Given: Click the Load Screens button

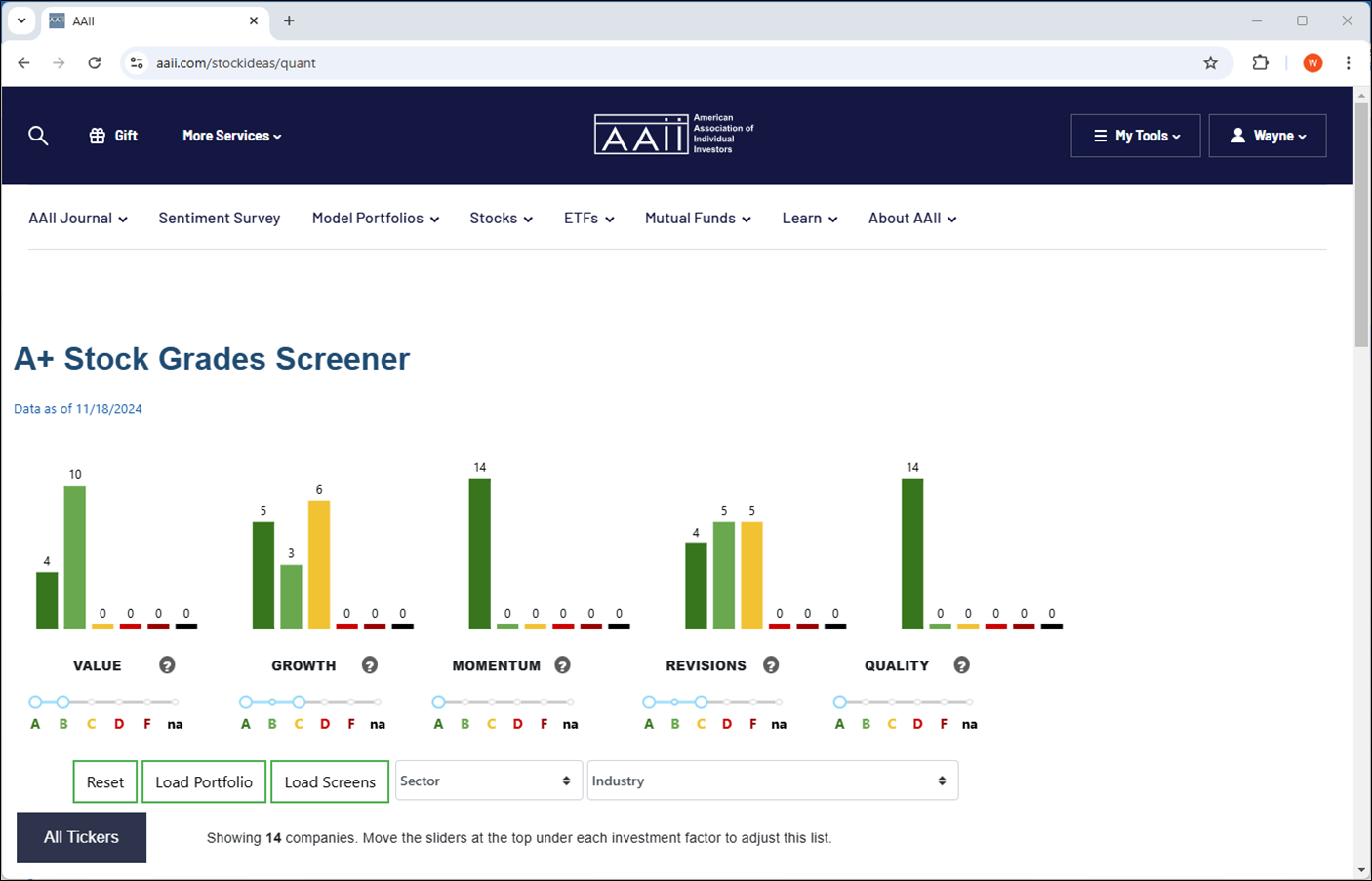Looking at the screenshot, I should 330,781.
